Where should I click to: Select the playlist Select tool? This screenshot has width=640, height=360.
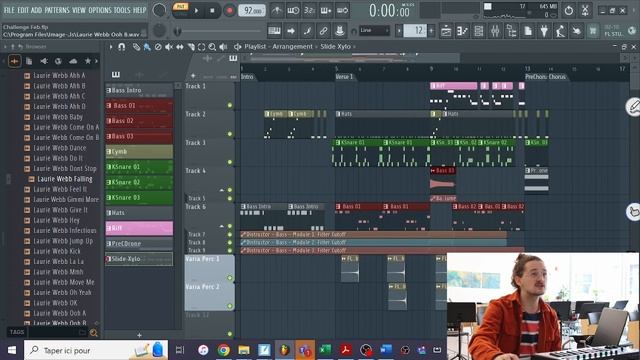pyautogui.click(x=201, y=47)
